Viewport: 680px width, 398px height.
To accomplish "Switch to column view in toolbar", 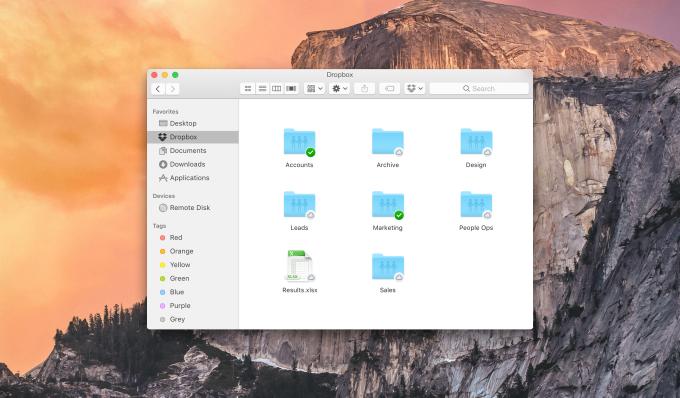I will click(x=276, y=88).
